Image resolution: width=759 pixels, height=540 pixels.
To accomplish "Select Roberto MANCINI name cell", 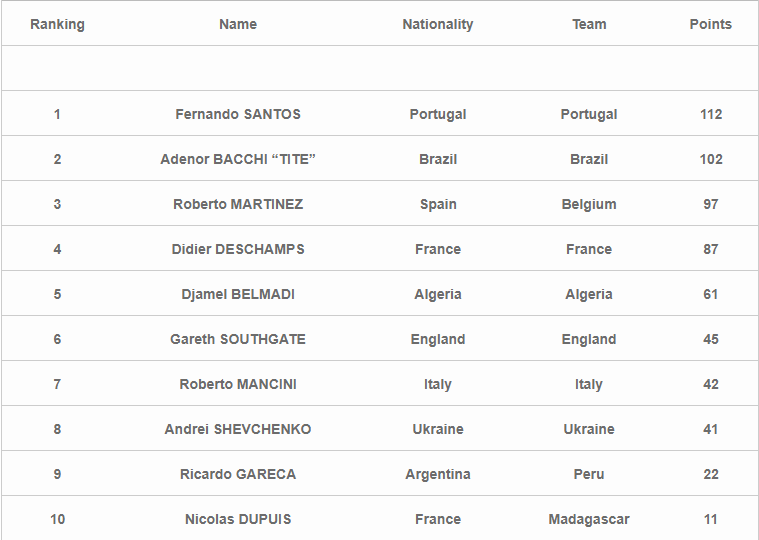I will click(238, 384).
